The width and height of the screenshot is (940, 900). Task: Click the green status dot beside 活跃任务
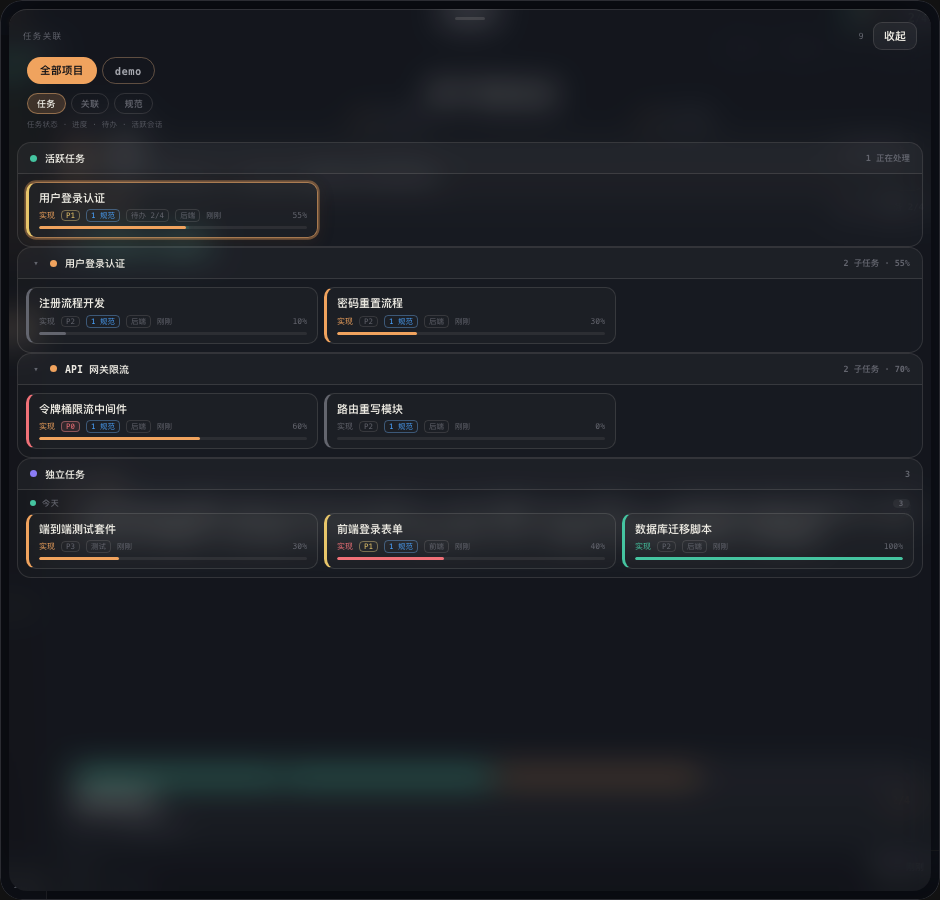coord(34,158)
